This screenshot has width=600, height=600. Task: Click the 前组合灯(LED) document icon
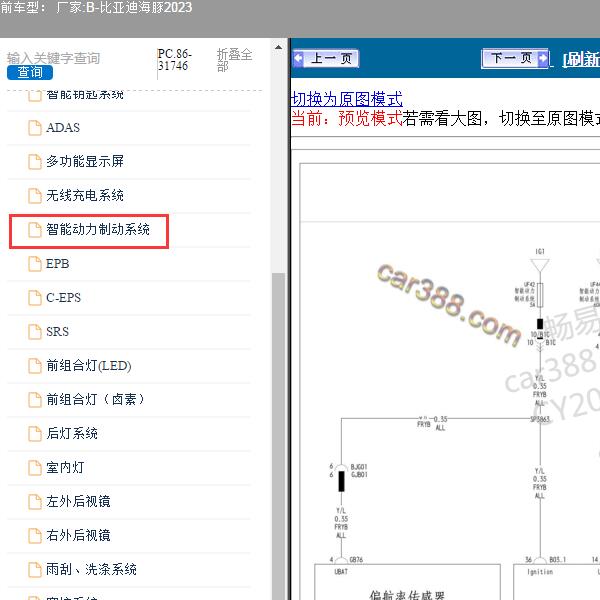[35, 365]
